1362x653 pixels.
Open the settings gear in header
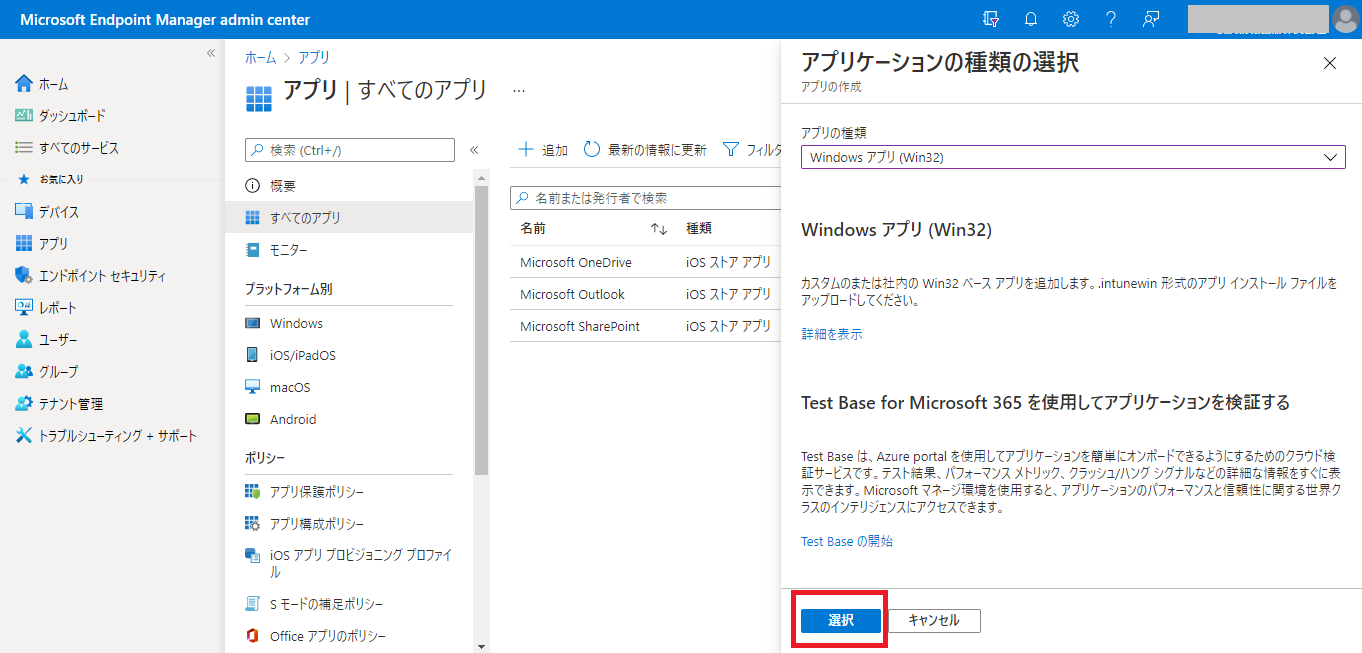pyautogui.click(x=1071, y=19)
